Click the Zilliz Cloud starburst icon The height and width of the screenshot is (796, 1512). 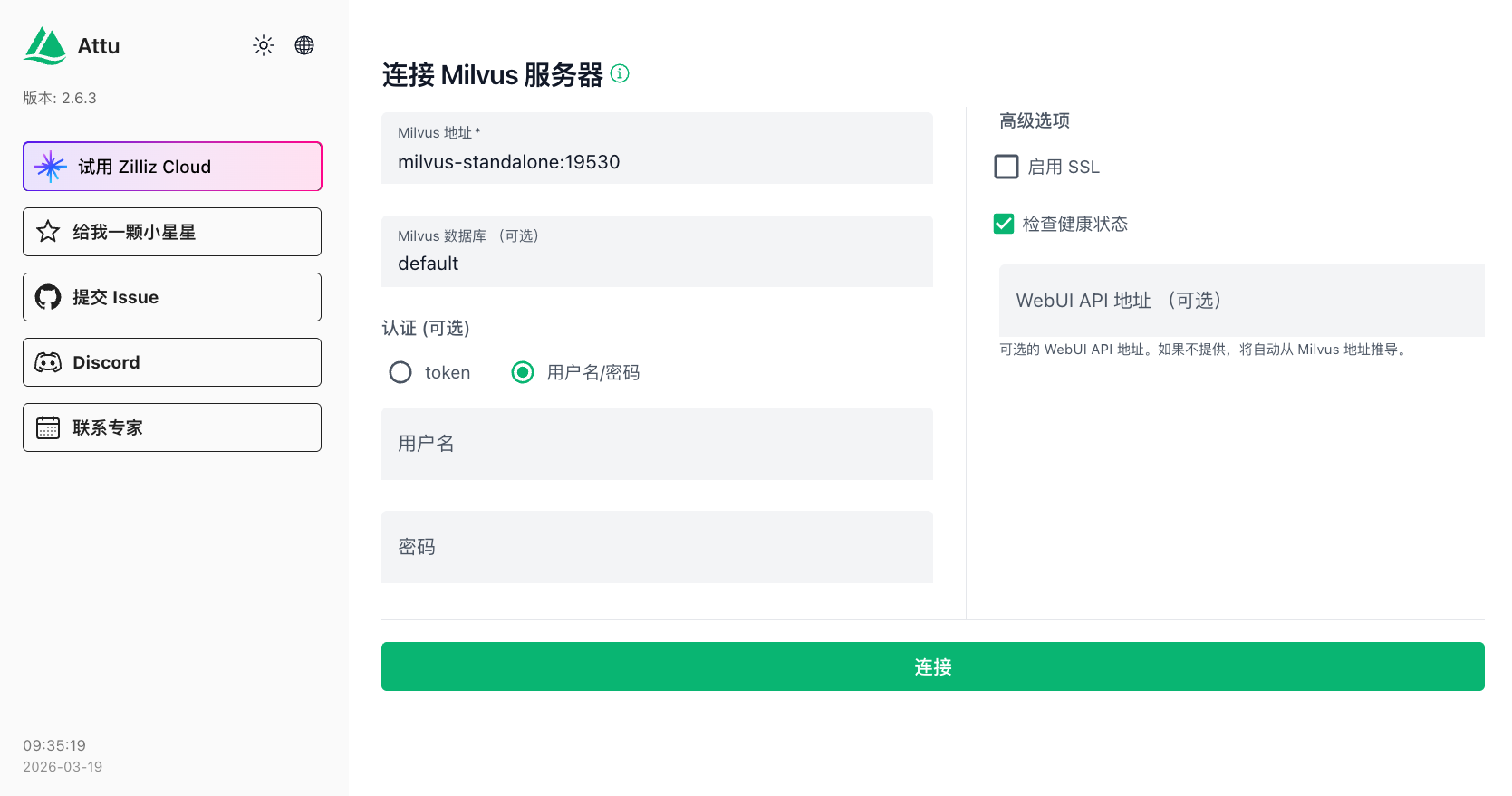point(51,167)
